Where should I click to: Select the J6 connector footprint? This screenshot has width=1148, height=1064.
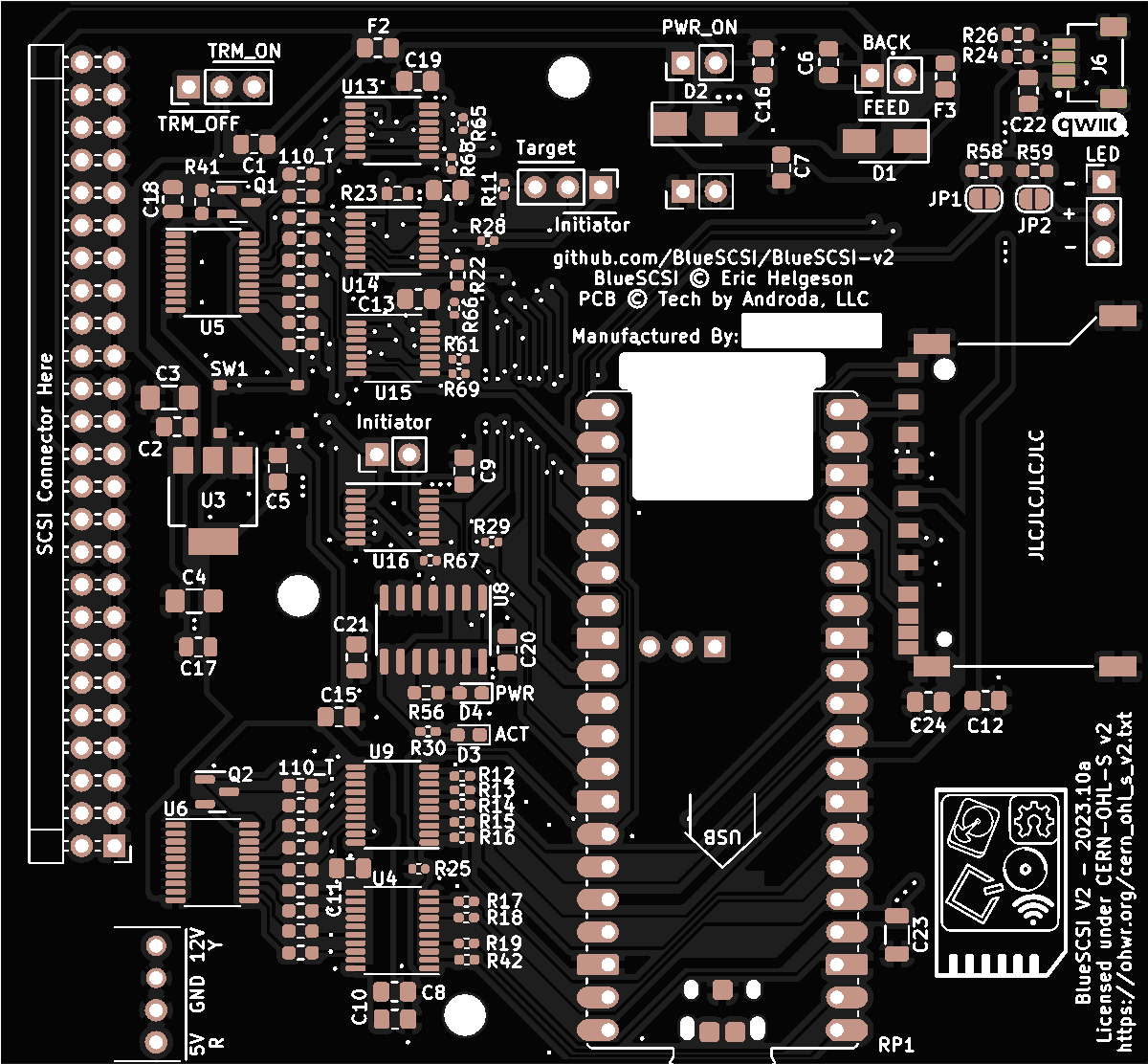click(x=1086, y=61)
